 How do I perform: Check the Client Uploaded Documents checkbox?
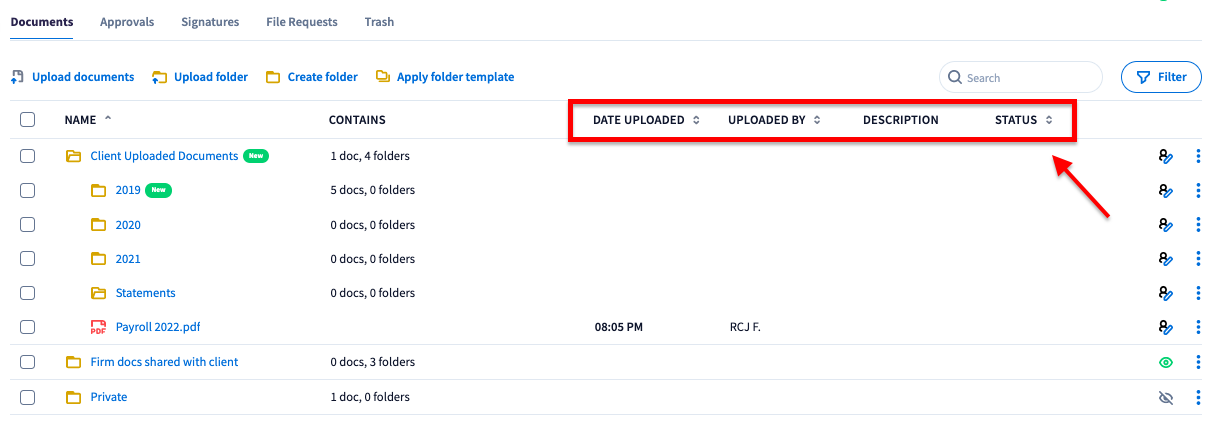coord(28,156)
